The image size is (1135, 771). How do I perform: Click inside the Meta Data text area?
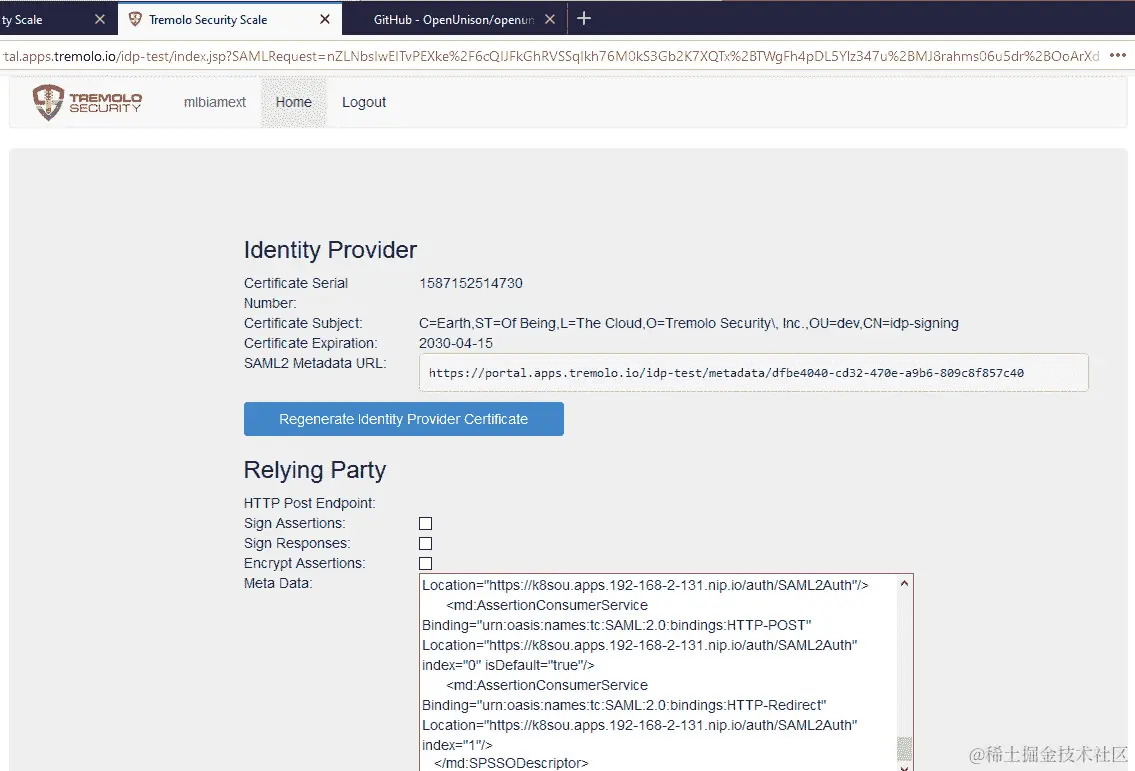(x=657, y=672)
